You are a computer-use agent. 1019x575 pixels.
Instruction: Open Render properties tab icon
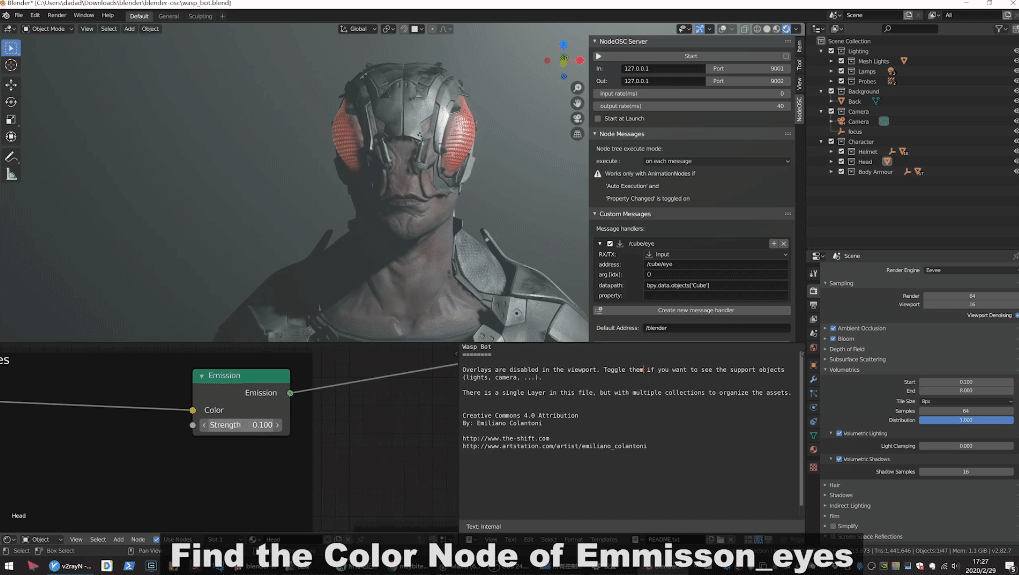813,291
